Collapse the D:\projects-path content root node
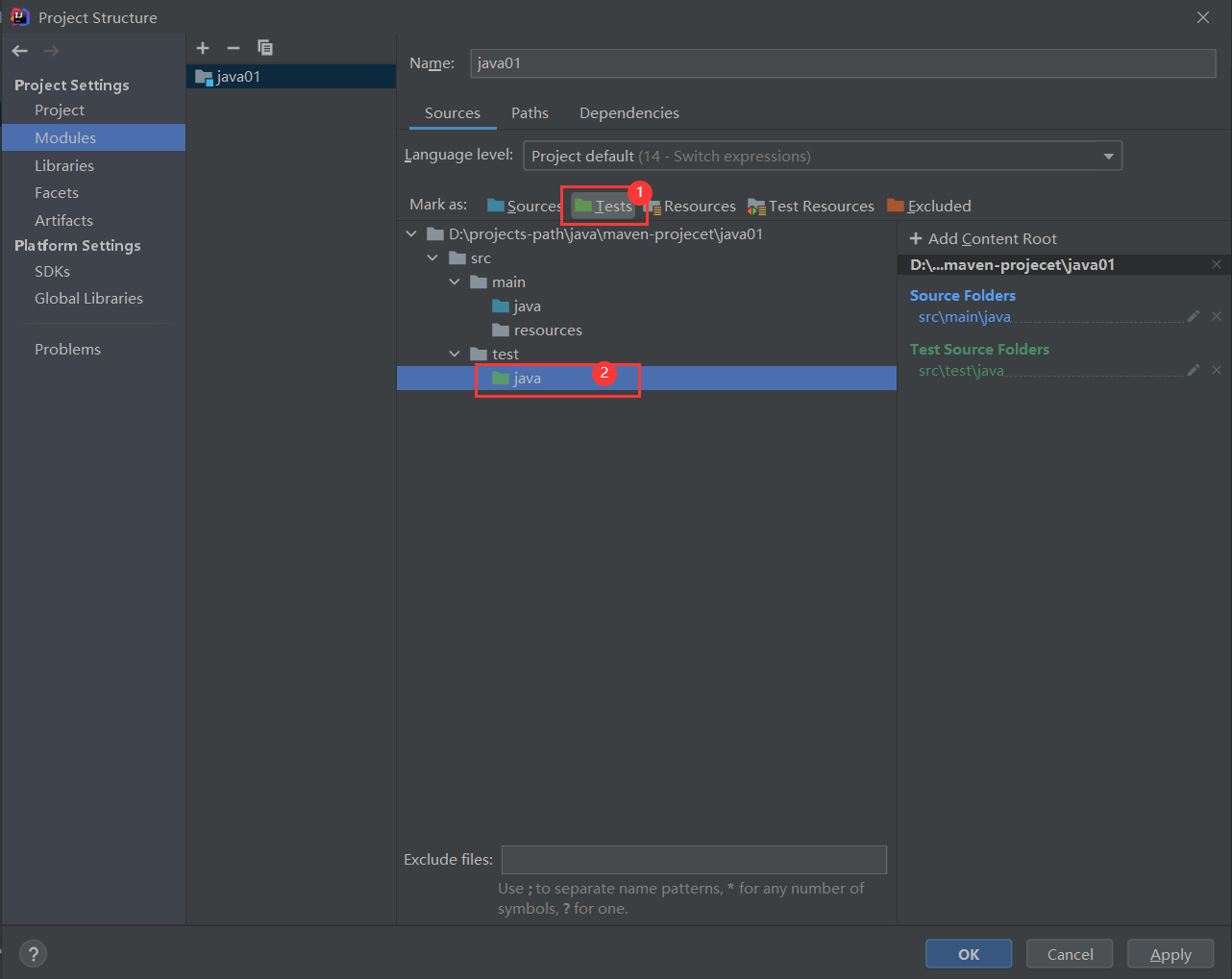The width and height of the screenshot is (1232, 979). point(412,233)
